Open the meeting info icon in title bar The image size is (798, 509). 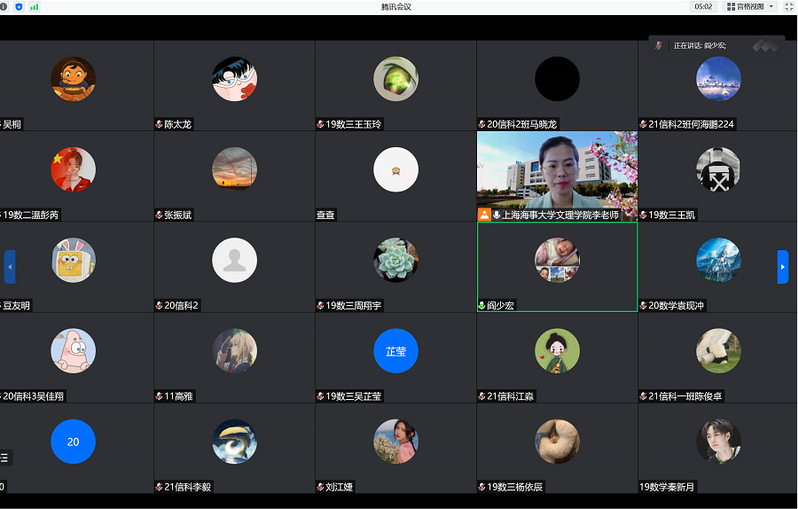pos(3,7)
